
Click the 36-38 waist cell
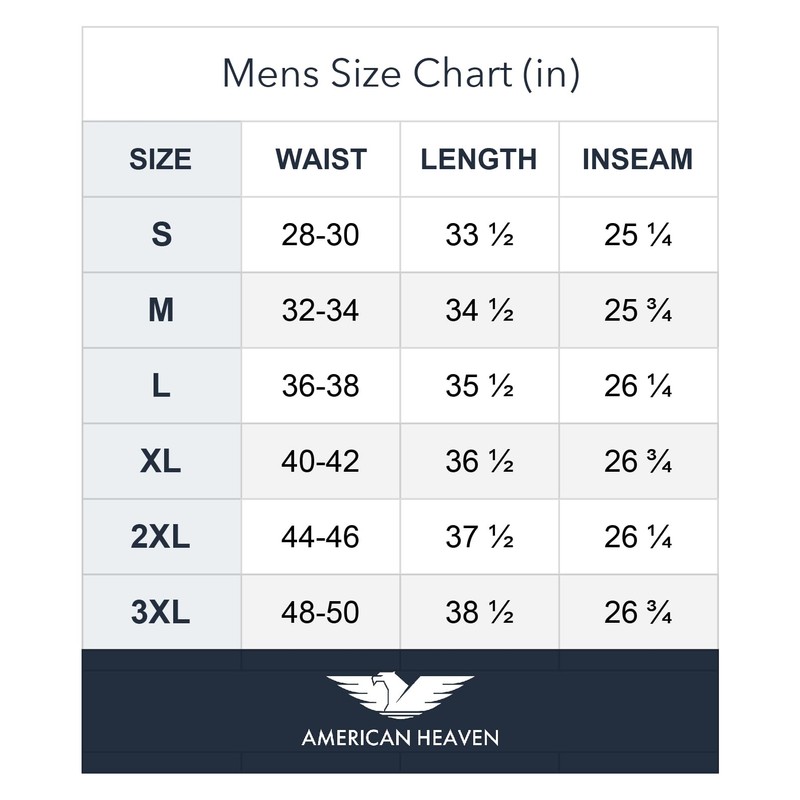click(321, 386)
